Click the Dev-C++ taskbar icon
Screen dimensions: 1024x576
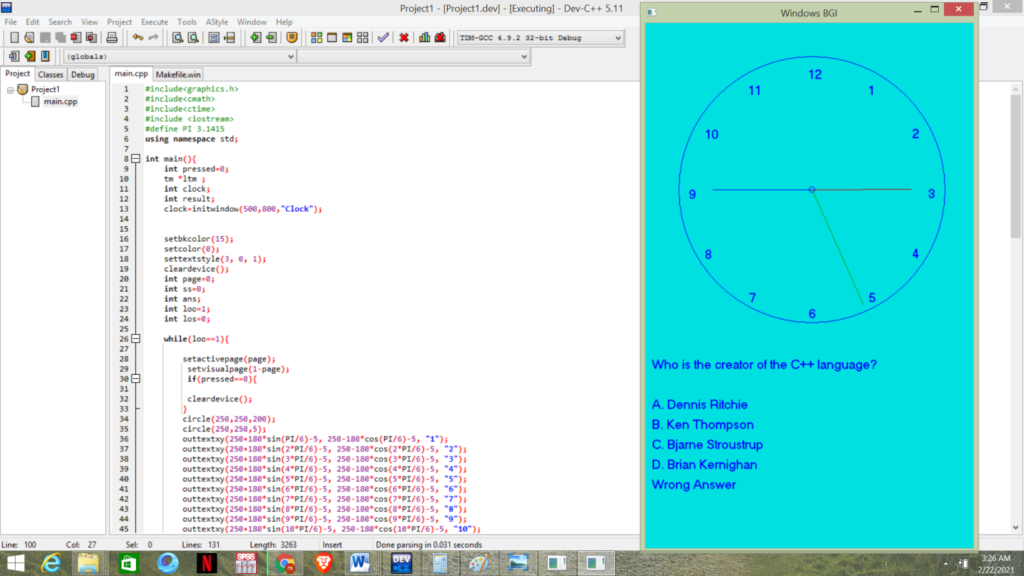click(x=401, y=563)
